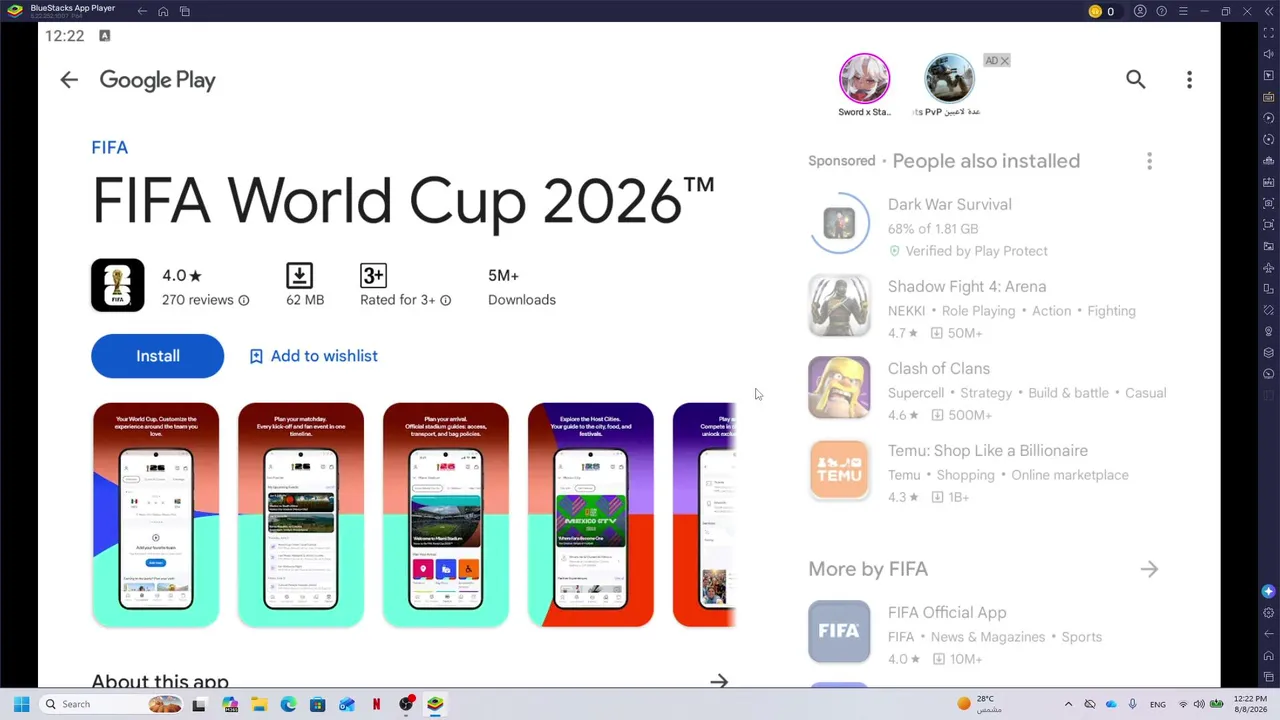Open the BlueStacks hamburger menu
This screenshot has width=1280, height=720.
[x=1183, y=11]
